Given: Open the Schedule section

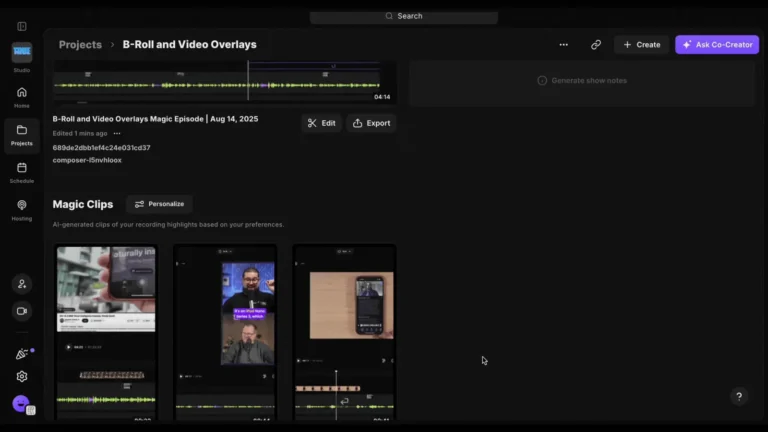Looking at the screenshot, I should click(22, 173).
